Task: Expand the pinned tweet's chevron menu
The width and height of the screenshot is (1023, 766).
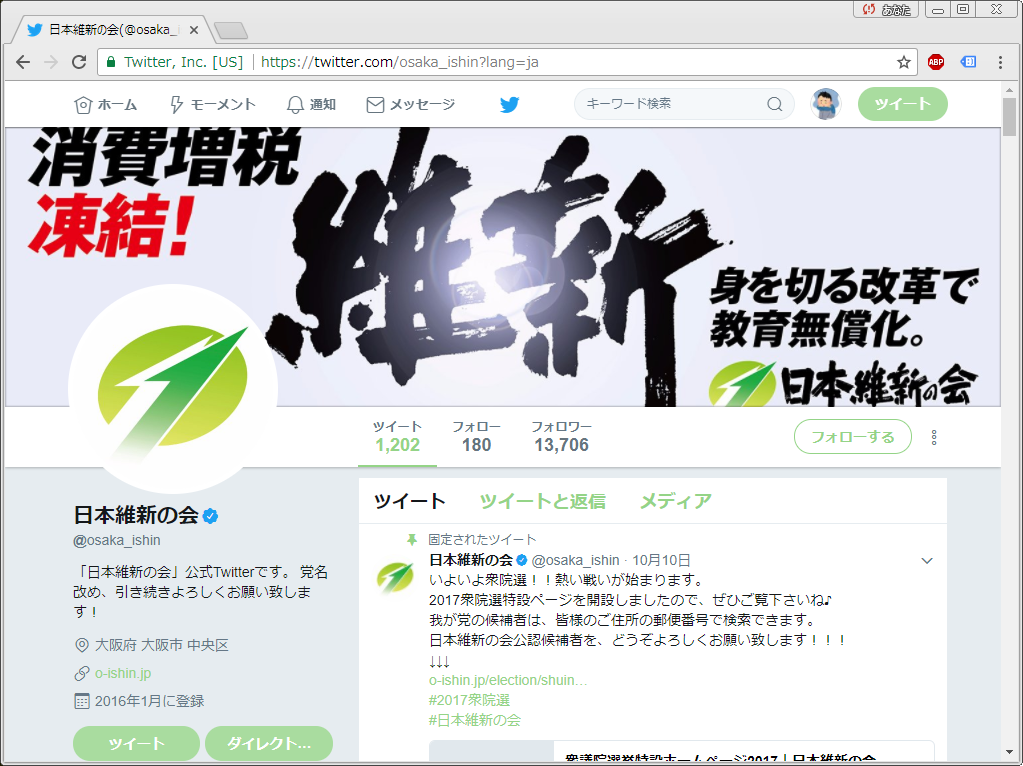Action: [x=926, y=560]
